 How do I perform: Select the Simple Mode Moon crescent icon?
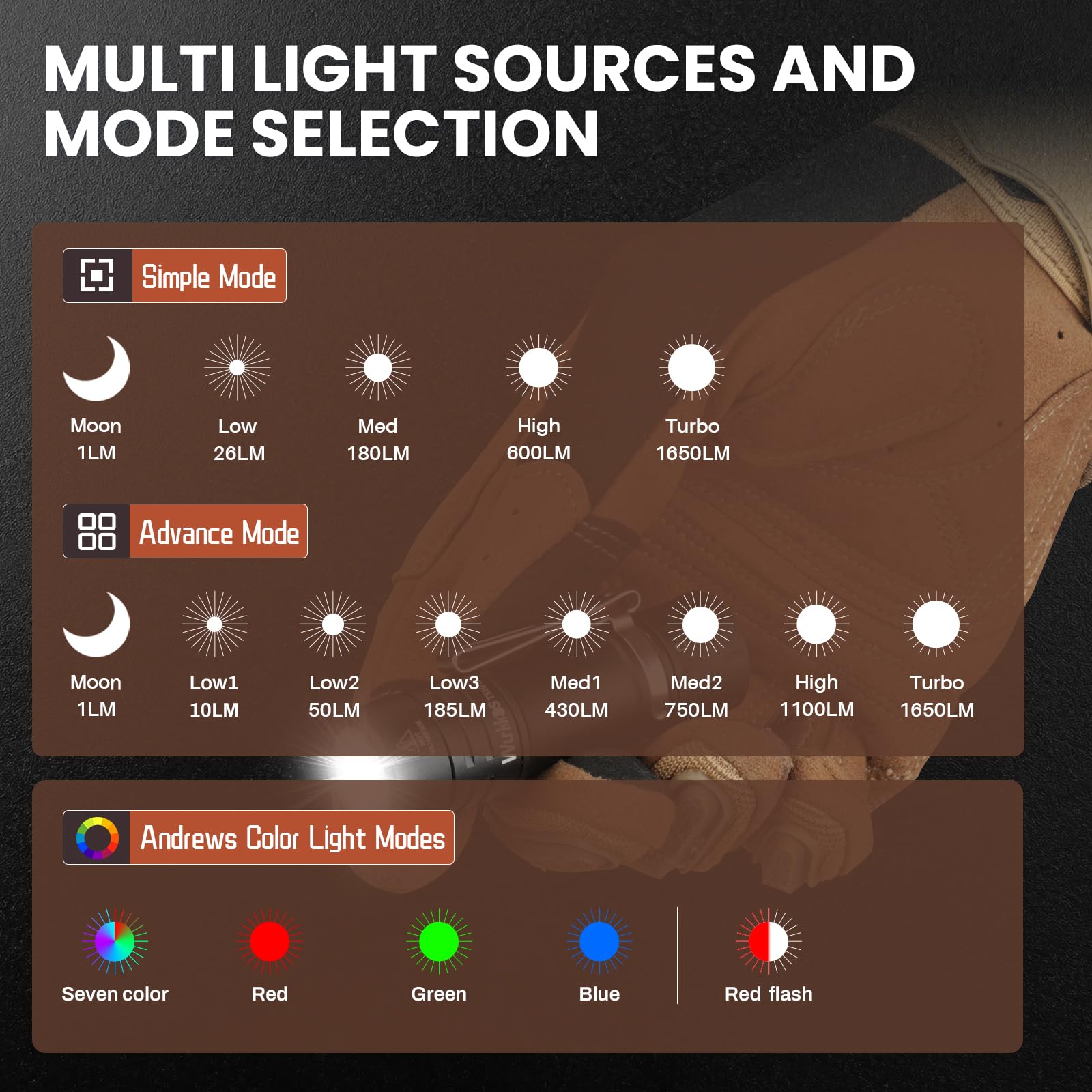[96, 368]
